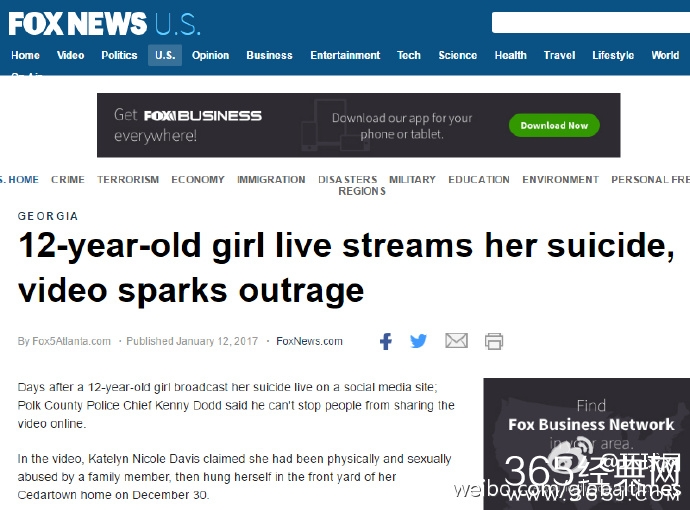This screenshot has width=690, height=510.
Task: Click the Fox Business Network finder ad
Action: coord(587,444)
